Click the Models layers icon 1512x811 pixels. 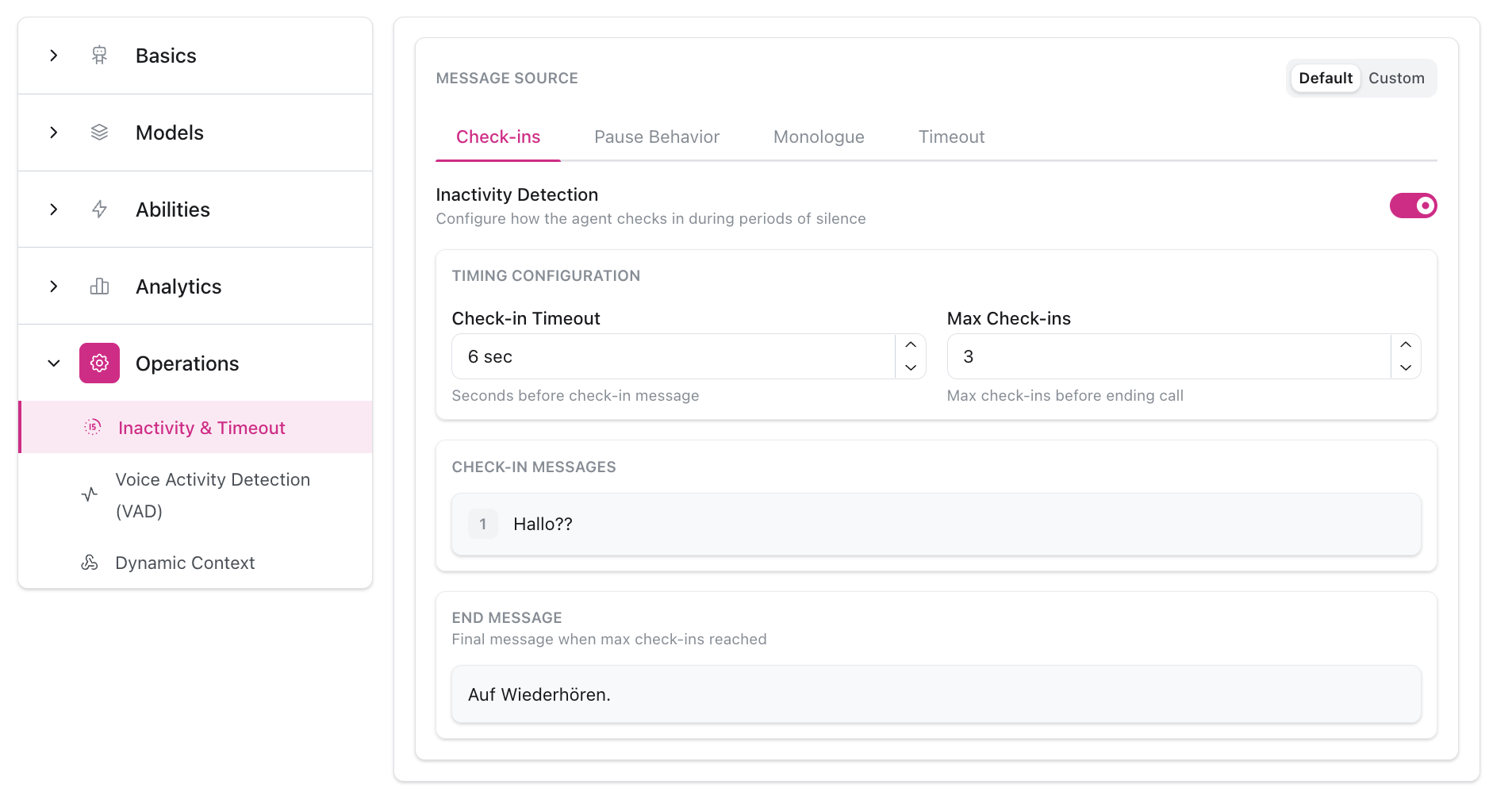coord(99,132)
